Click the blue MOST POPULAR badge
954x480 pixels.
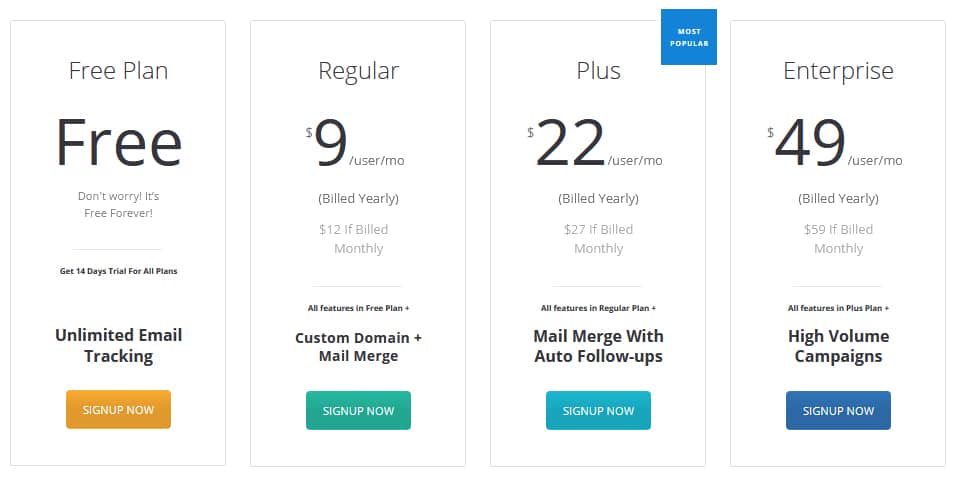[689, 37]
